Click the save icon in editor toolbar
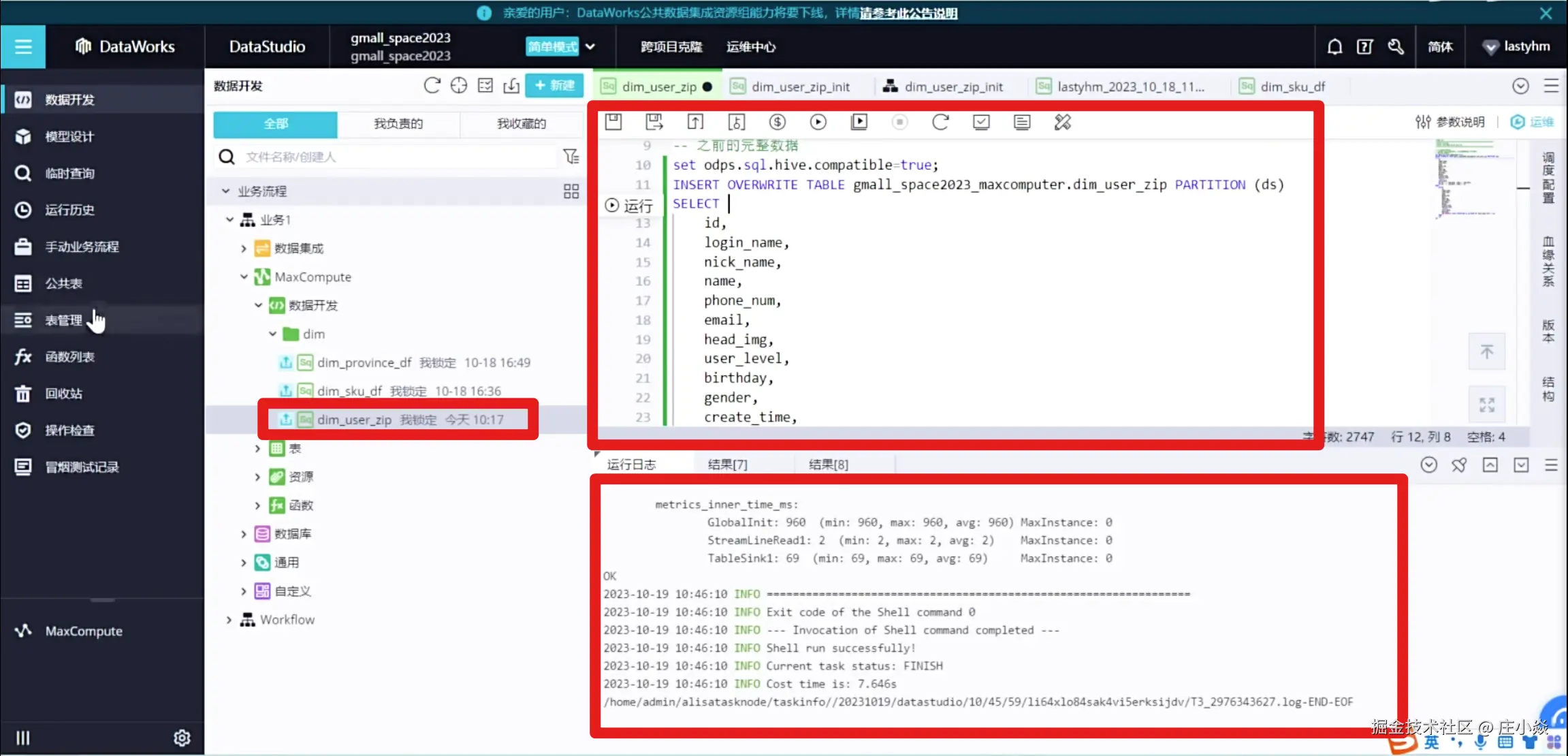Image resolution: width=1568 pixels, height=756 pixels. 613,122
